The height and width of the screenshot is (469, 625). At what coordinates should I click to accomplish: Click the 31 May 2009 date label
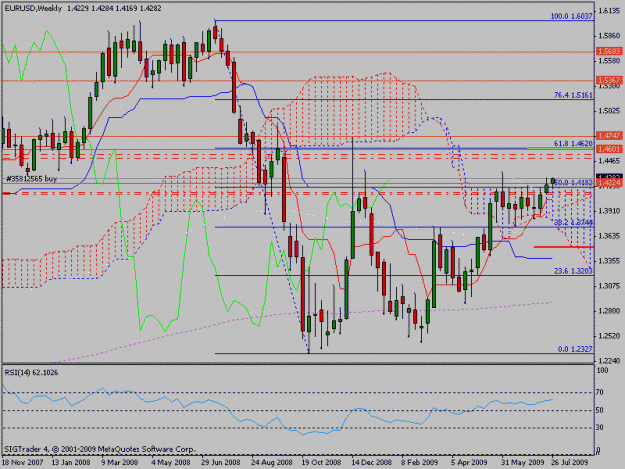pyautogui.click(x=523, y=462)
